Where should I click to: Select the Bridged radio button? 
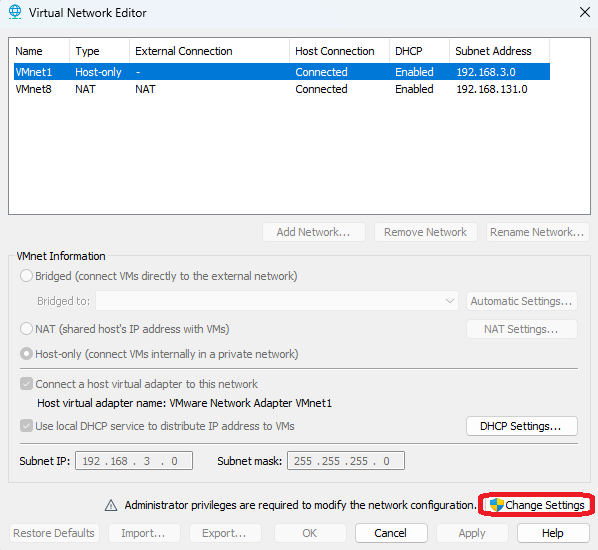26,276
